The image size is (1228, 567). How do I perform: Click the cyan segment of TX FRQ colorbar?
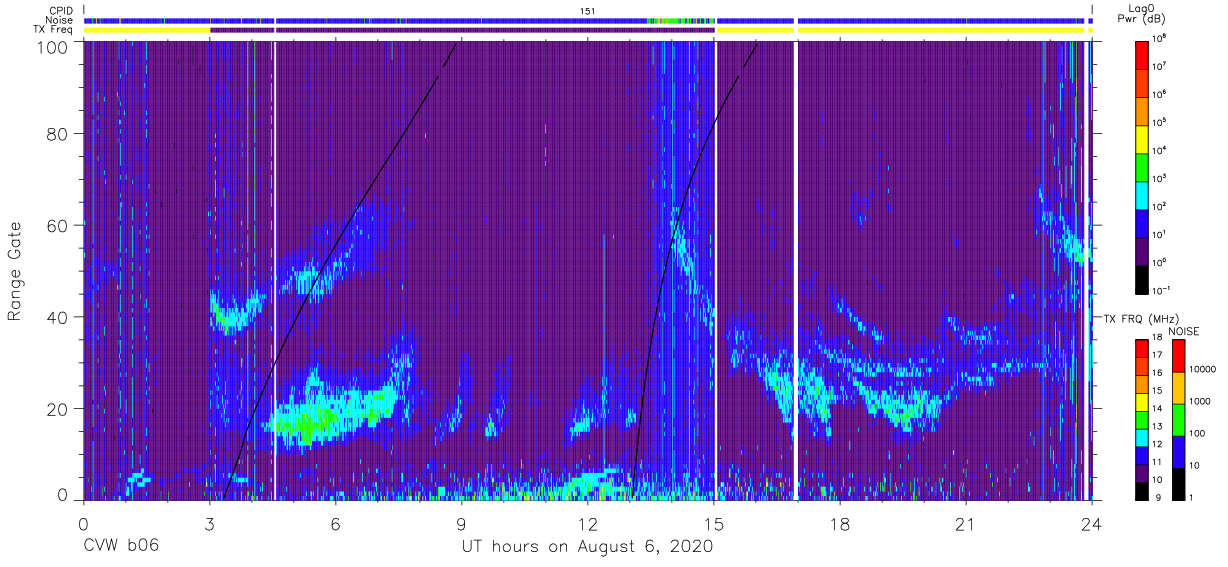[1141, 439]
